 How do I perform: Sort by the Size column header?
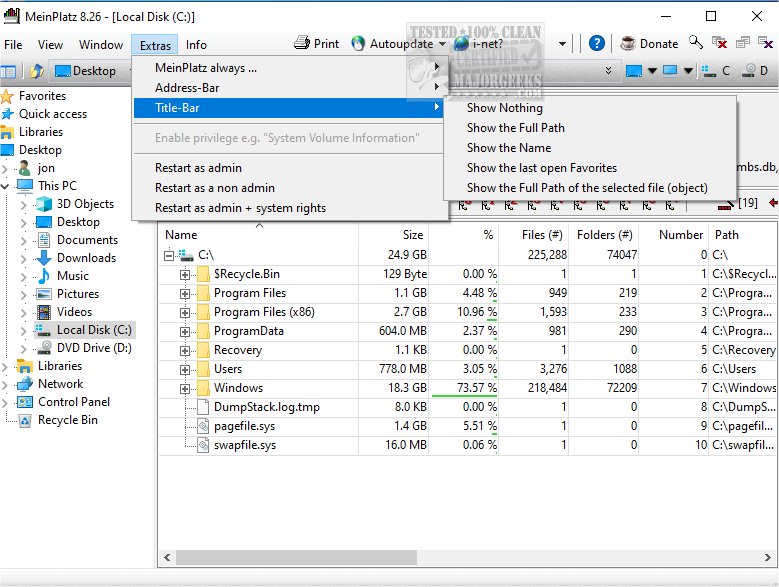point(393,235)
